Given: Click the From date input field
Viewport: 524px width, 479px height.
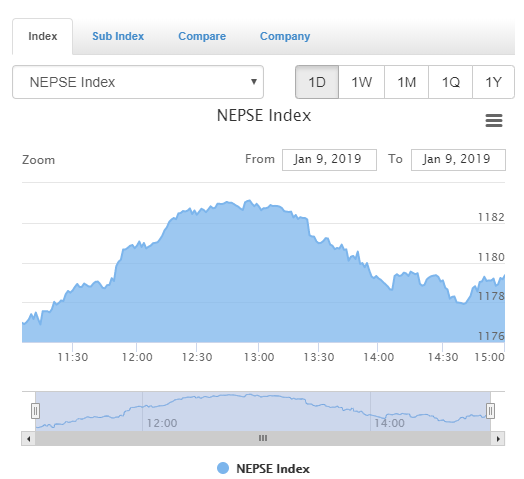Looking at the screenshot, I should [x=329, y=160].
